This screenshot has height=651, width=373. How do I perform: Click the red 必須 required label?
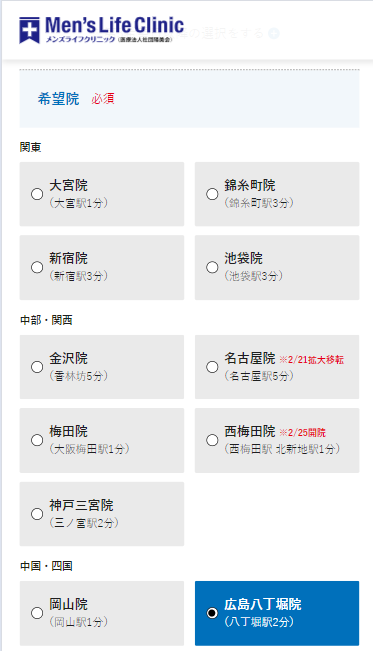click(x=103, y=99)
